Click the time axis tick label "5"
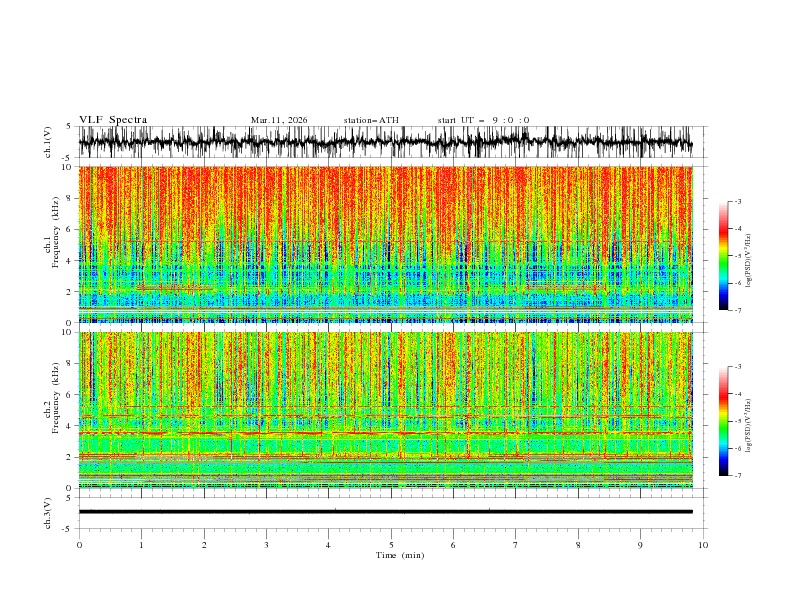The height and width of the screenshot is (612, 792). (x=391, y=545)
